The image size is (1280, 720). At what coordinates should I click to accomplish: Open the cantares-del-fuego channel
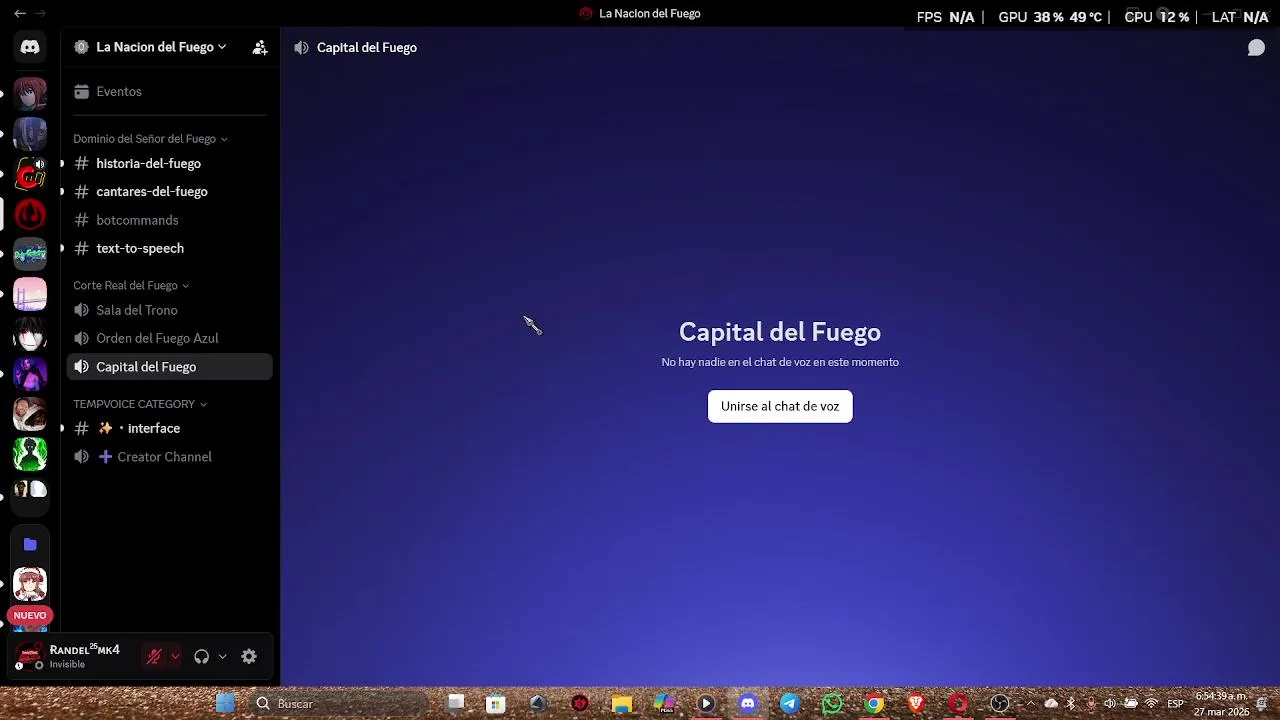pos(170,191)
